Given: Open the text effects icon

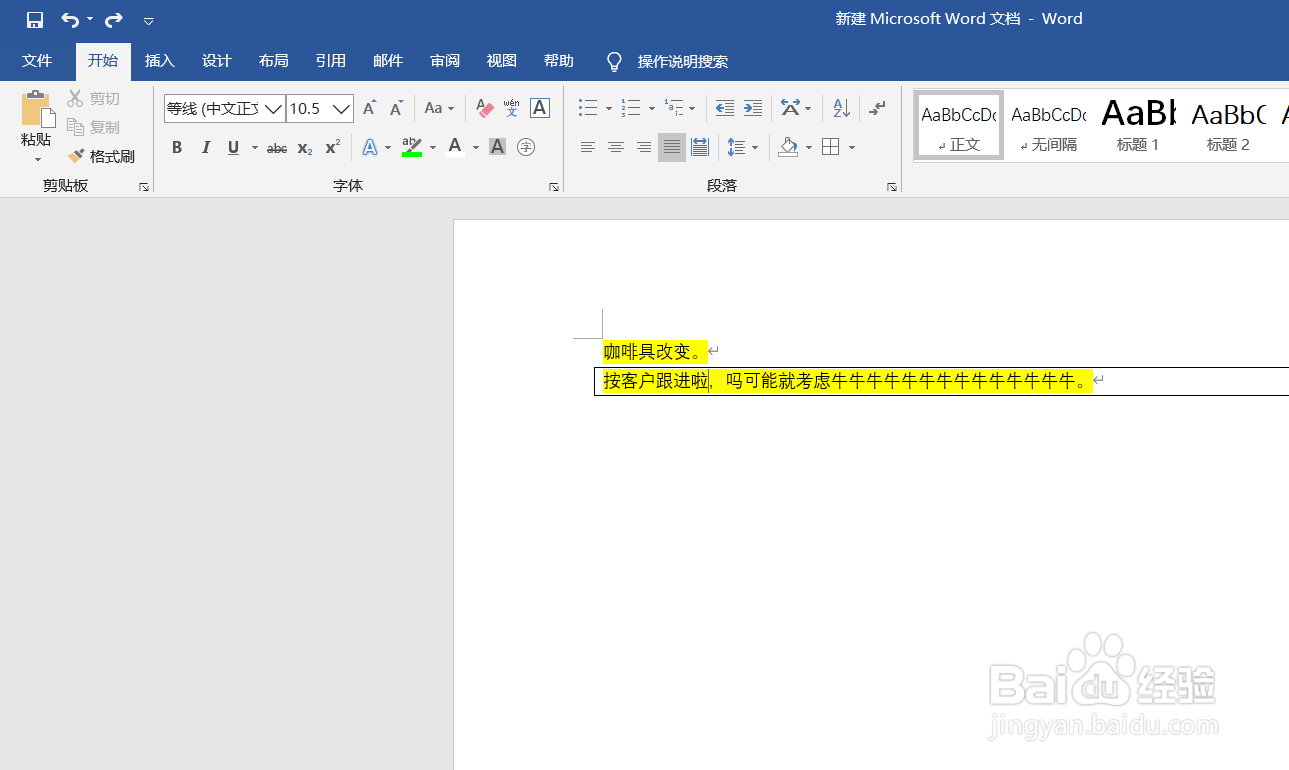Looking at the screenshot, I should pos(370,148).
